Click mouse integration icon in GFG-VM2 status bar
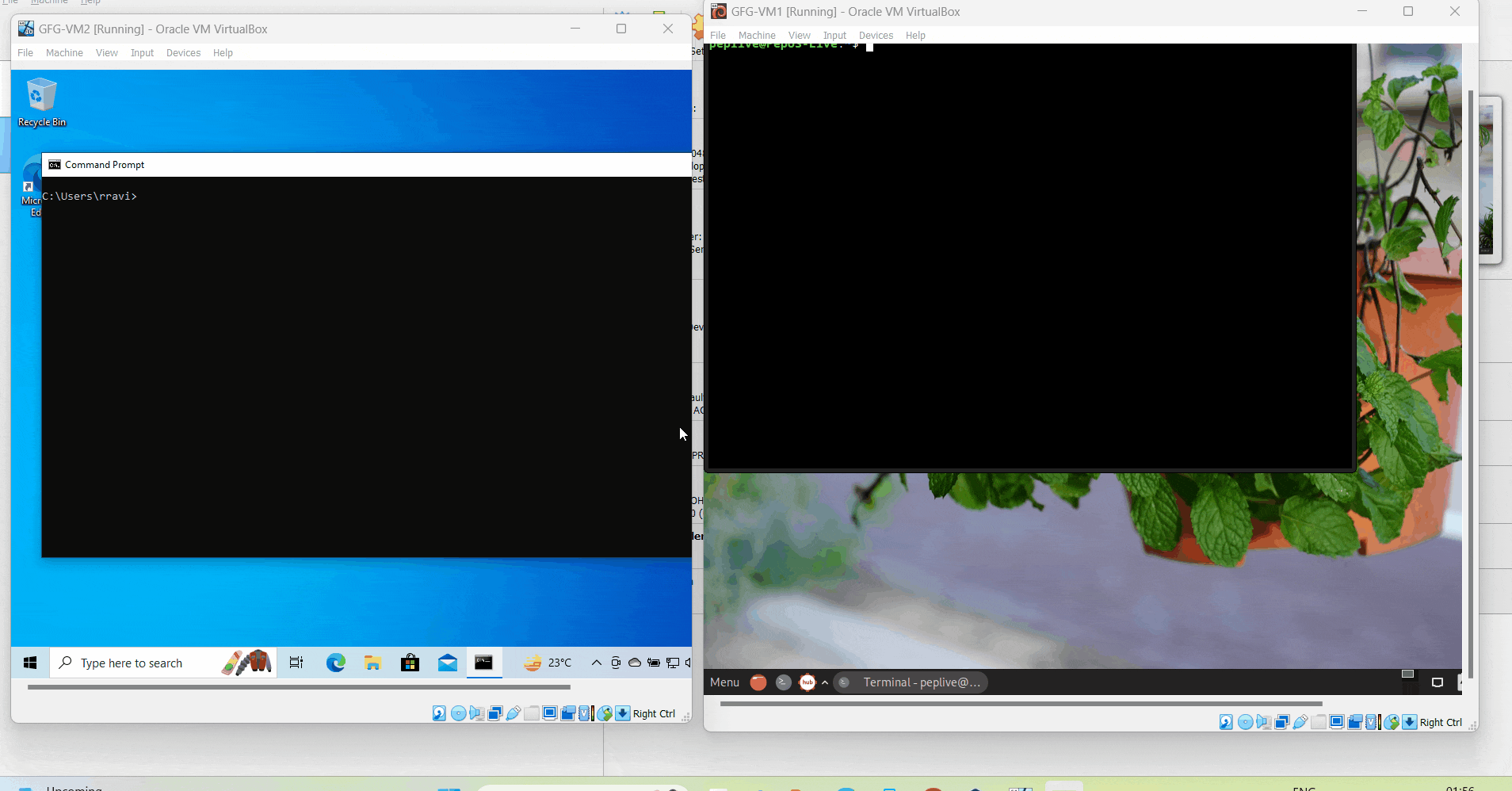This screenshot has width=1512, height=791. tap(605, 713)
